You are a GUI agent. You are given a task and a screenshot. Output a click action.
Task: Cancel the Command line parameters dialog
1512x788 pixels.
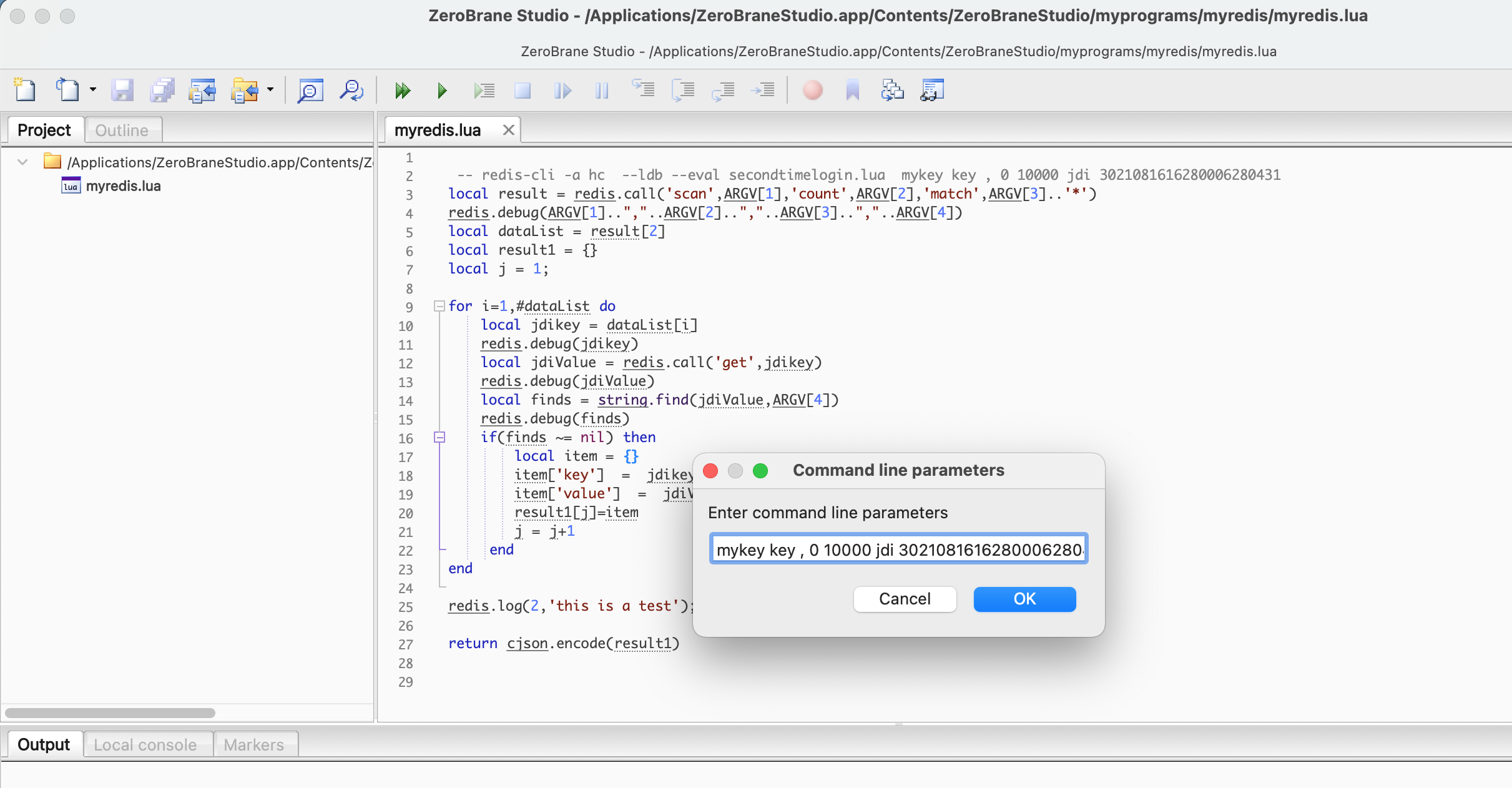(905, 599)
